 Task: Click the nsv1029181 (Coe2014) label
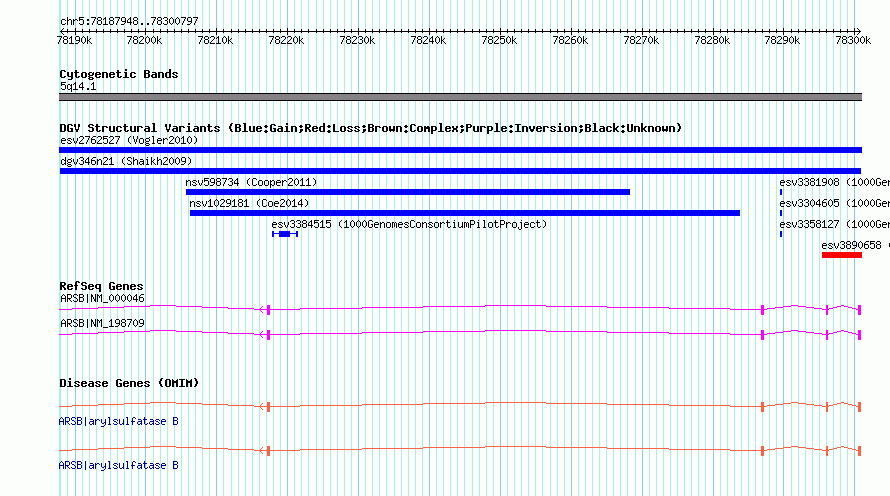point(249,203)
